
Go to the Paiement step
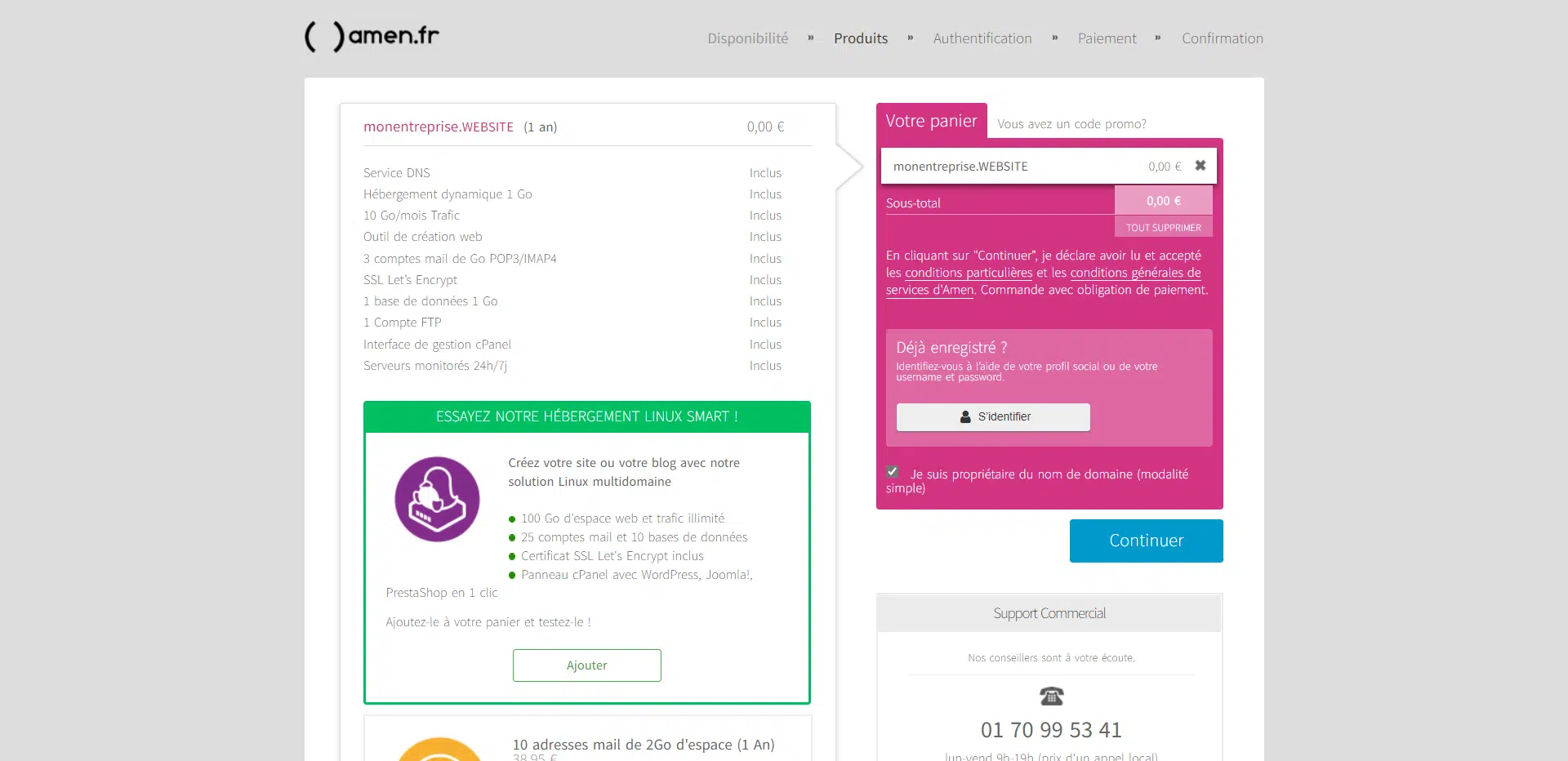1107,38
